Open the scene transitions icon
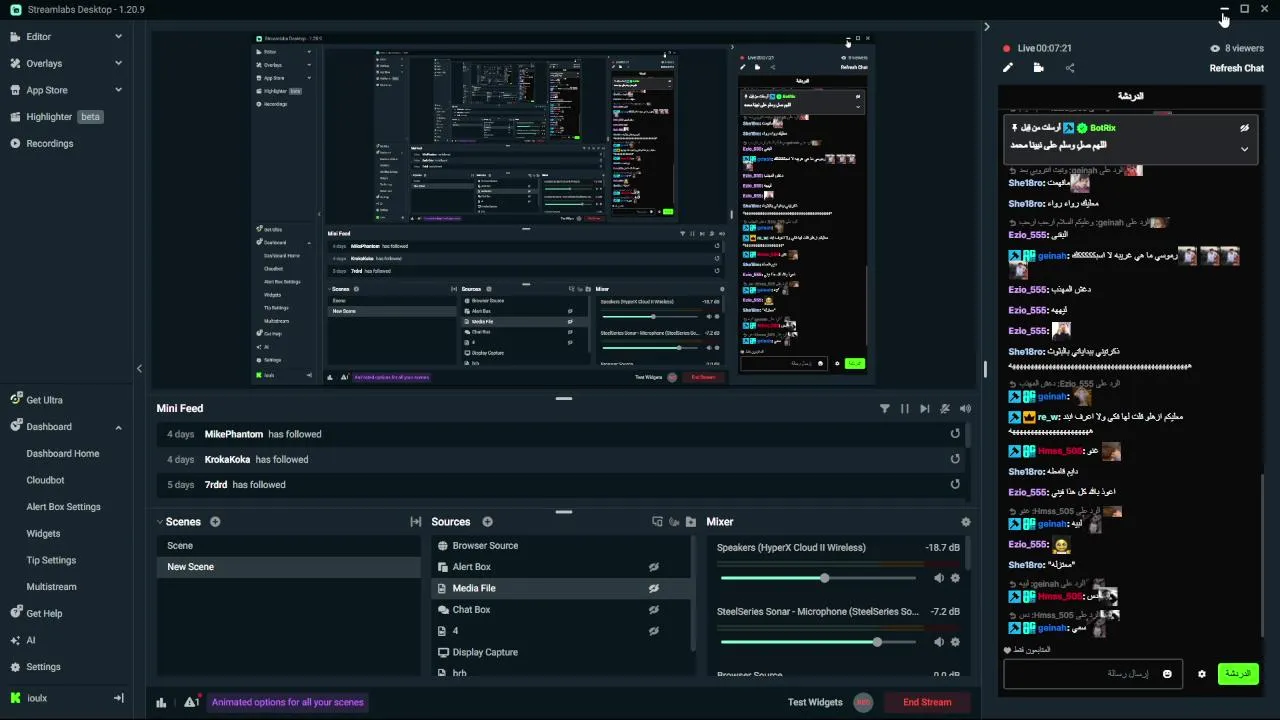This screenshot has width=1280, height=720. click(416, 522)
